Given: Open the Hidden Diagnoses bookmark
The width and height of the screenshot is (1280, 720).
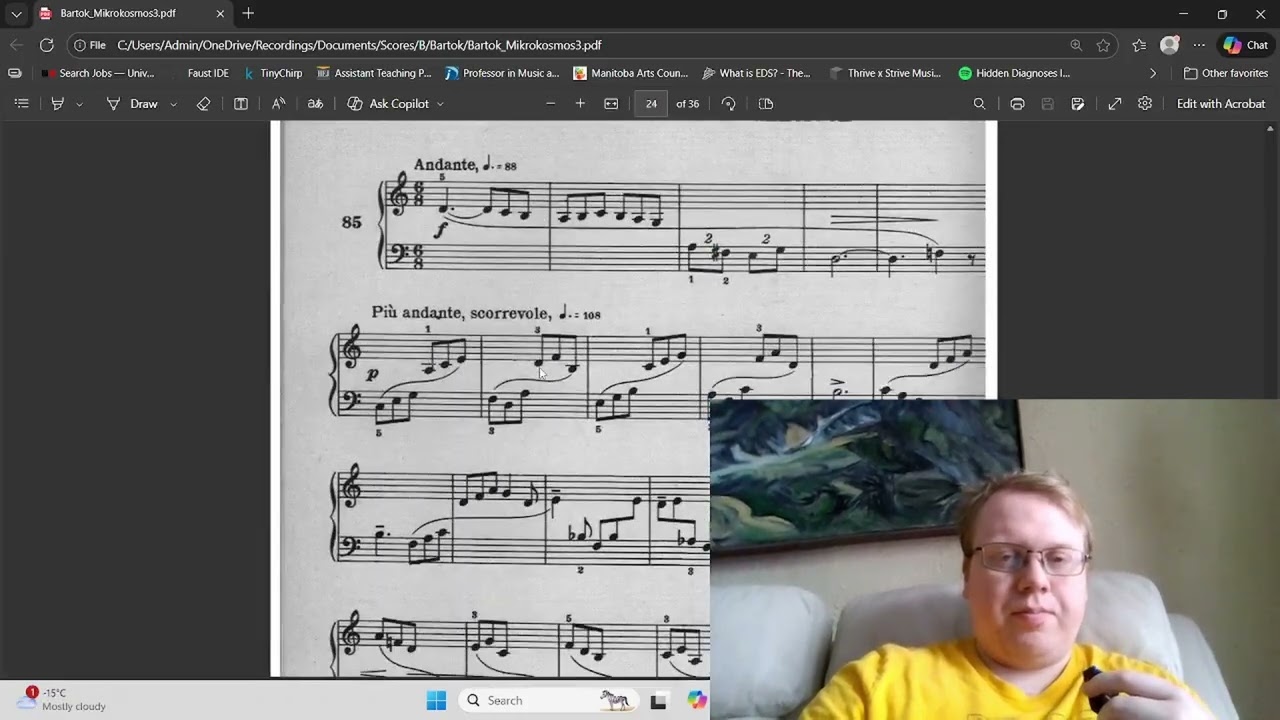Looking at the screenshot, I should (1014, 73).
